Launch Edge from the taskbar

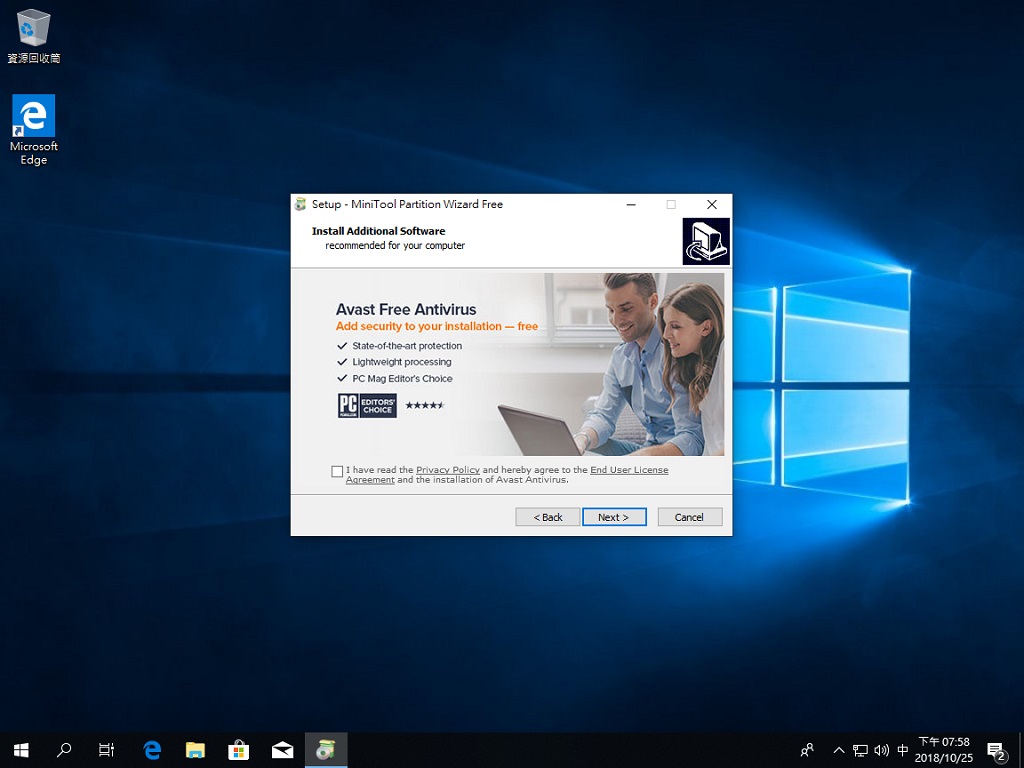[152, 750]
